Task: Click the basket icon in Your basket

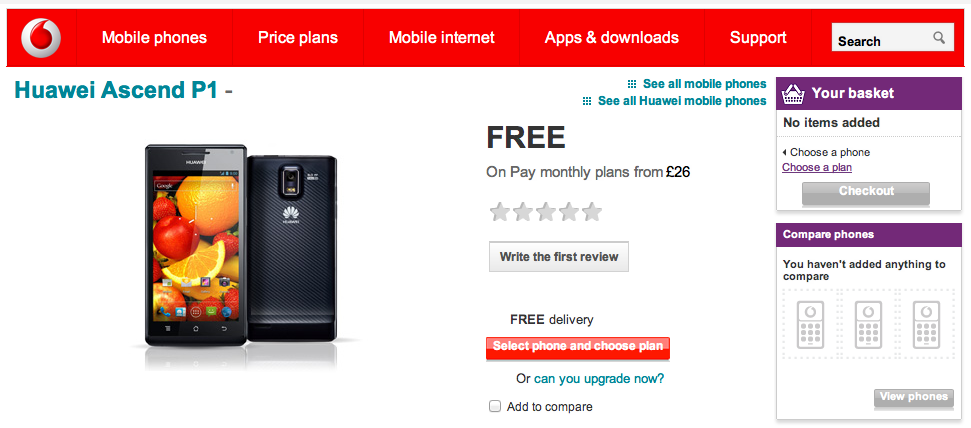Action: point(793,94)
